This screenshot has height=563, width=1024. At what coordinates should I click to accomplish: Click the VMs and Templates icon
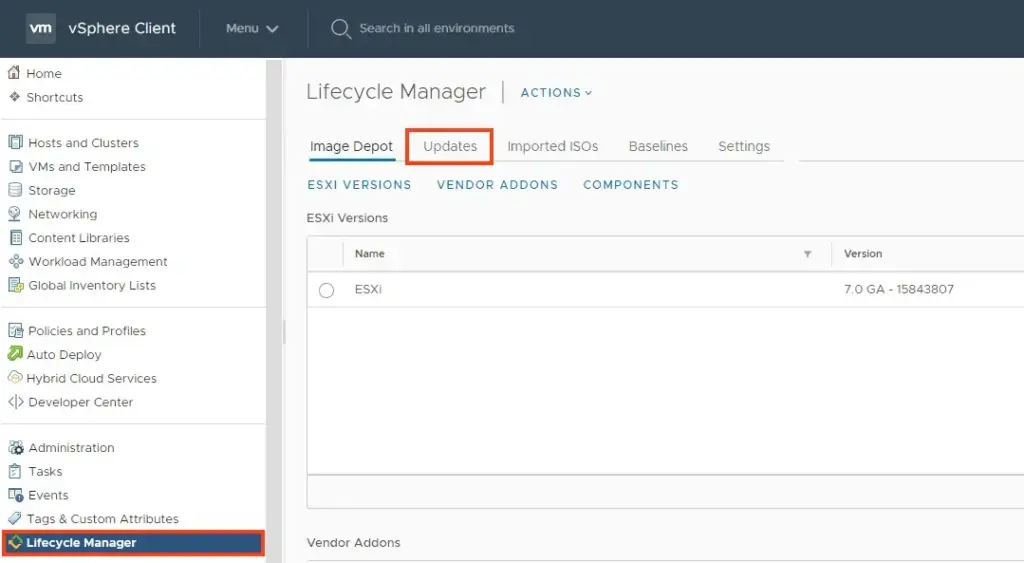pos(16,166)
